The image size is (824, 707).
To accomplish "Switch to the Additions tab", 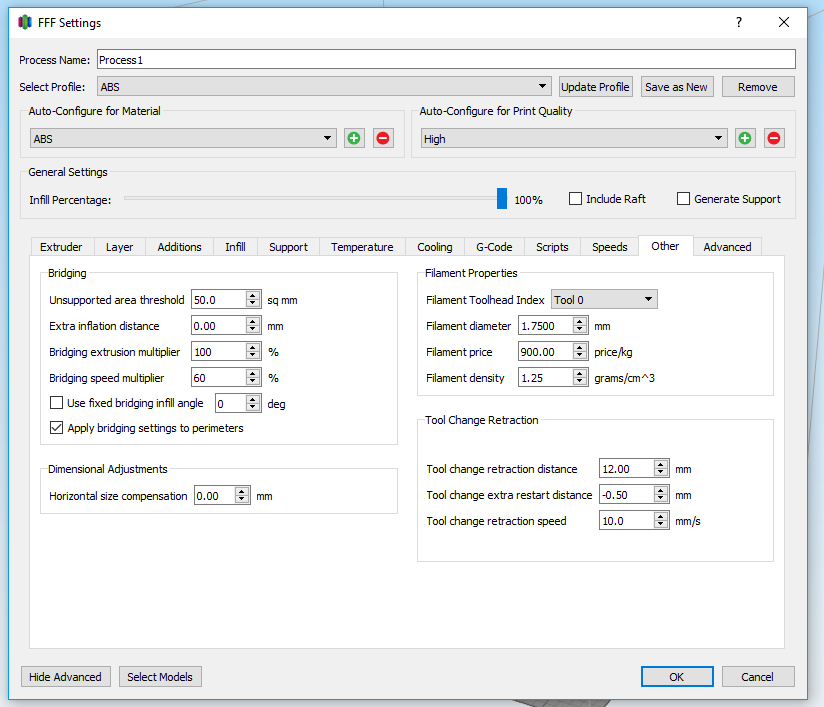I will 179,247.
